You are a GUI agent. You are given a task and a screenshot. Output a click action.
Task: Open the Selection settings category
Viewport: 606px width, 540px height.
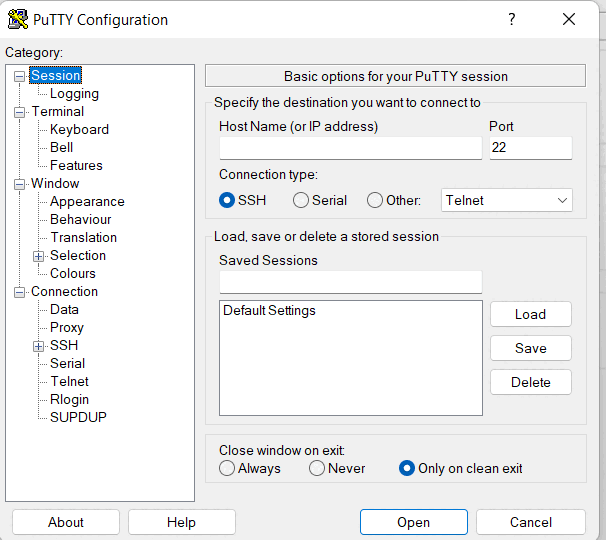click(x=78, y=255)
